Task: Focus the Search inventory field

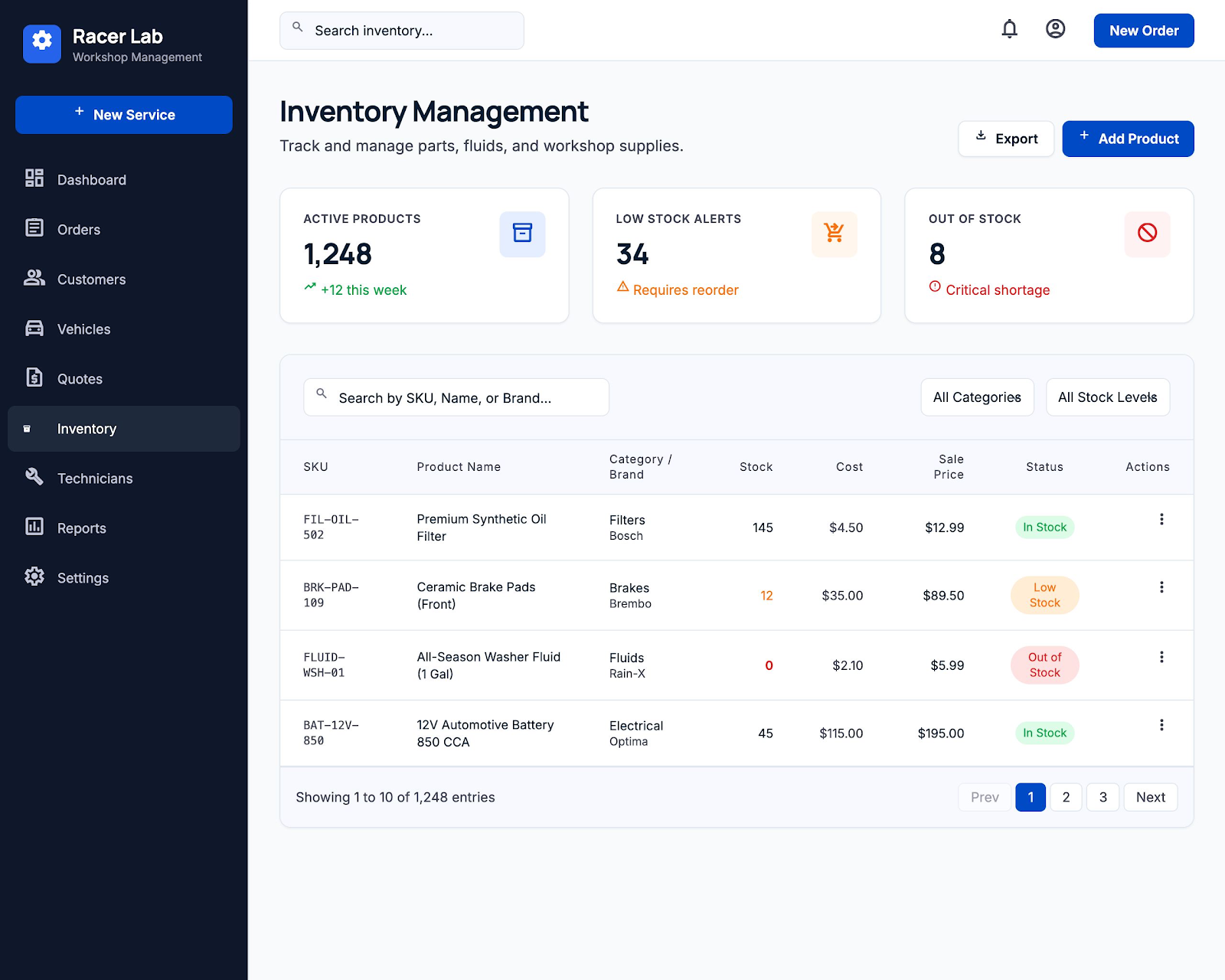Action: pyautogui.click(x=402, y=31)
